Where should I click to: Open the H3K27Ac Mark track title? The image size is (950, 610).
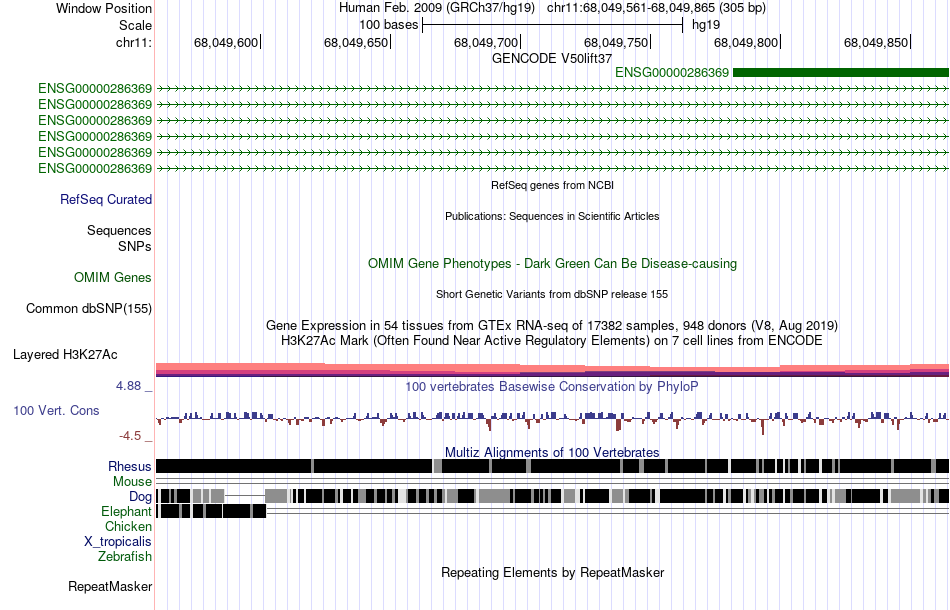pyautogui.click(x=552, y=340)
